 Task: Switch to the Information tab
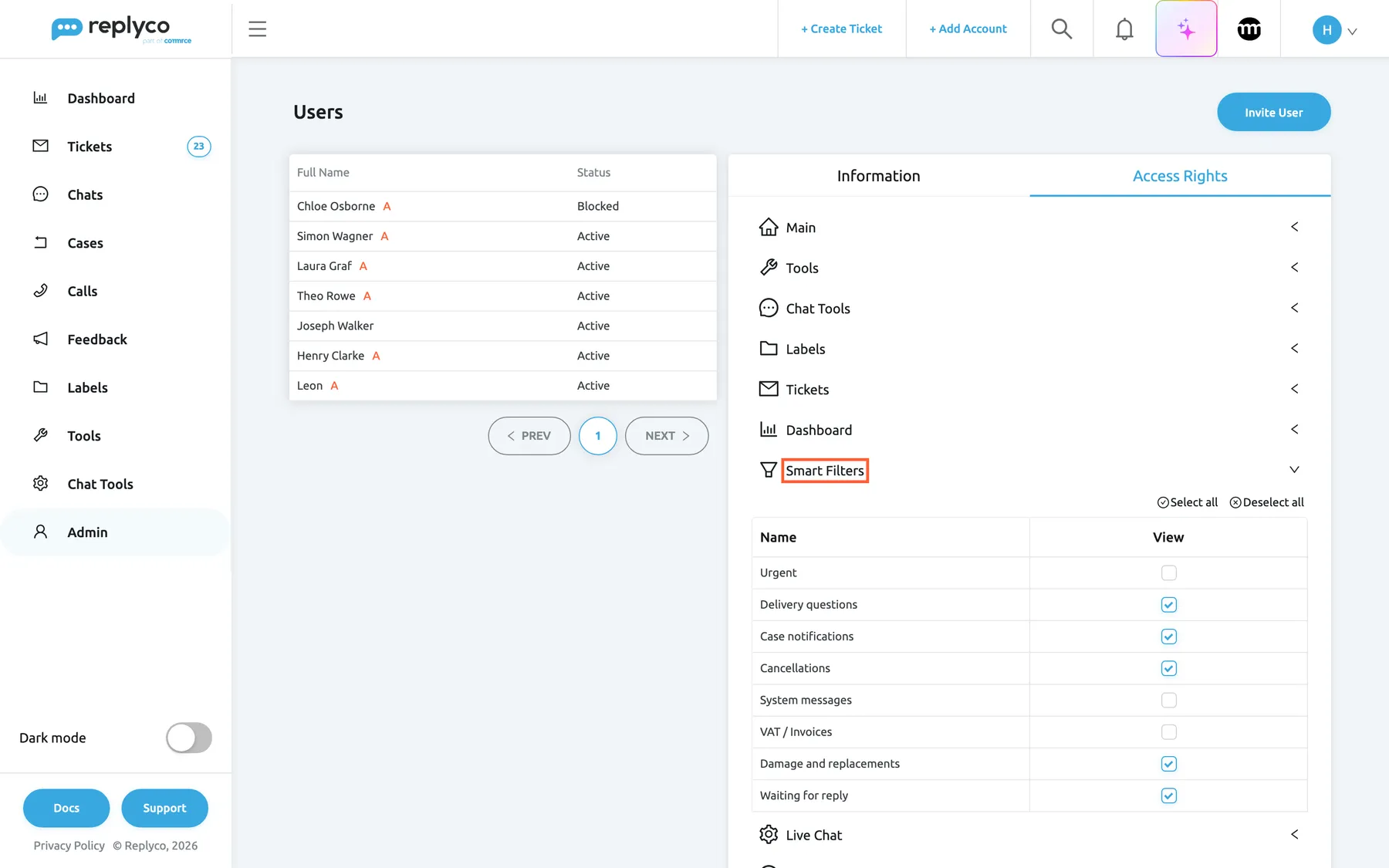click(878, 176)
